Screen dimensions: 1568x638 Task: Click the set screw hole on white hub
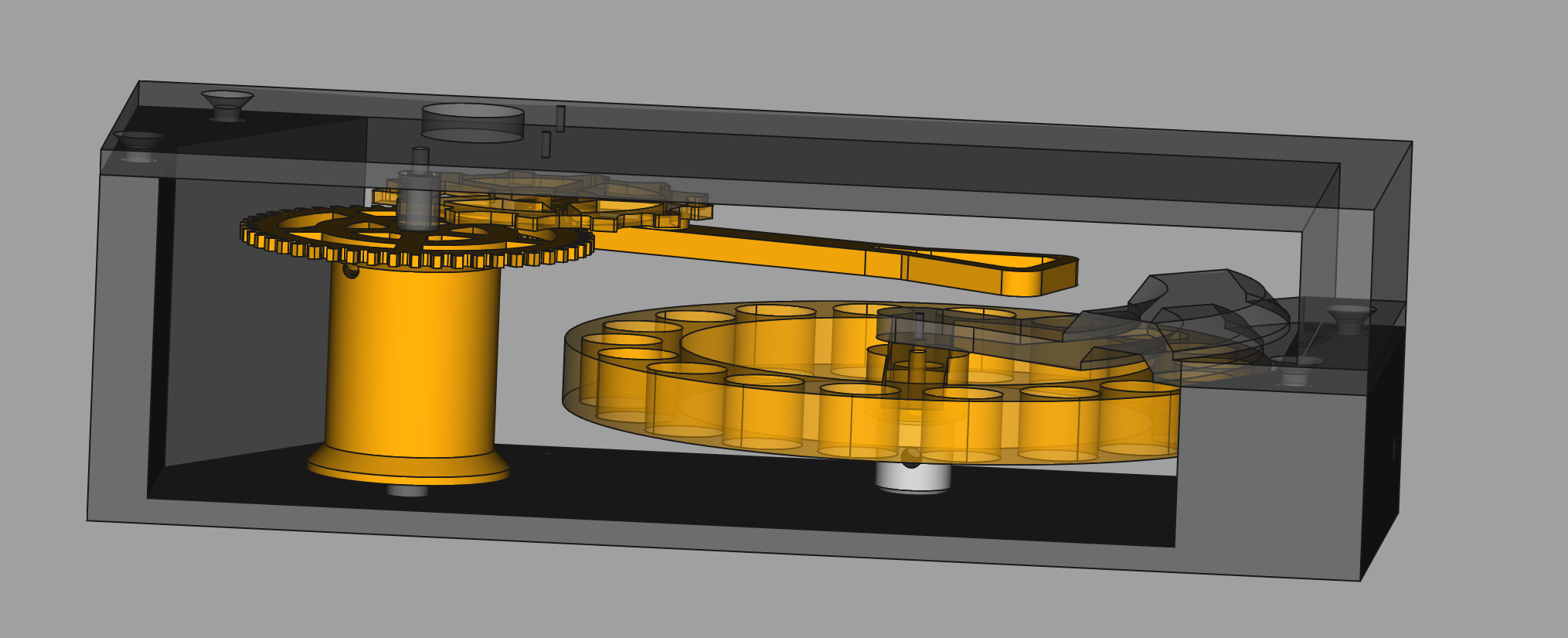tap(911, 459)
